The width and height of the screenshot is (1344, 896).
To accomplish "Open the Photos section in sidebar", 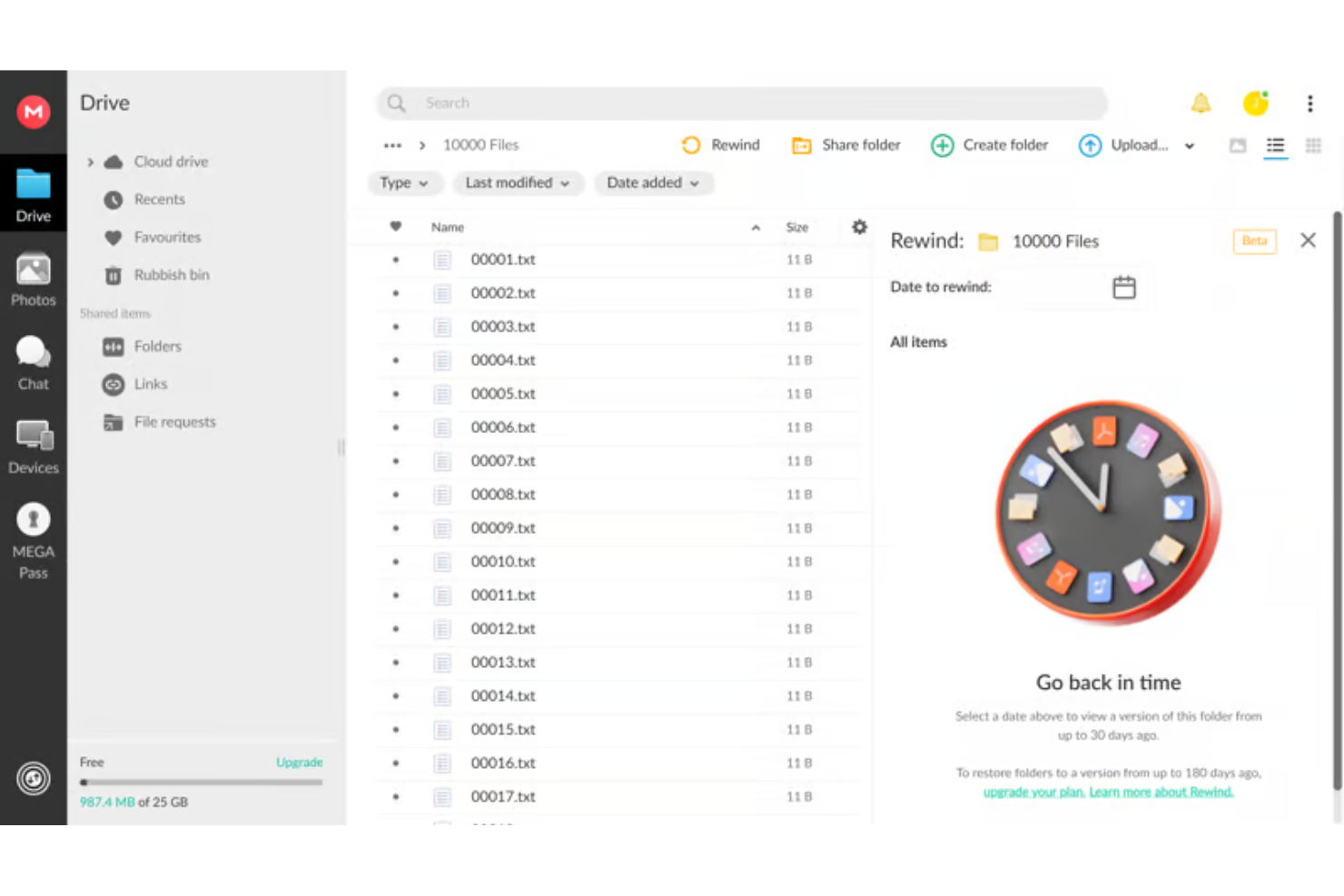I will pyautogui.click(x=33, y=279).
